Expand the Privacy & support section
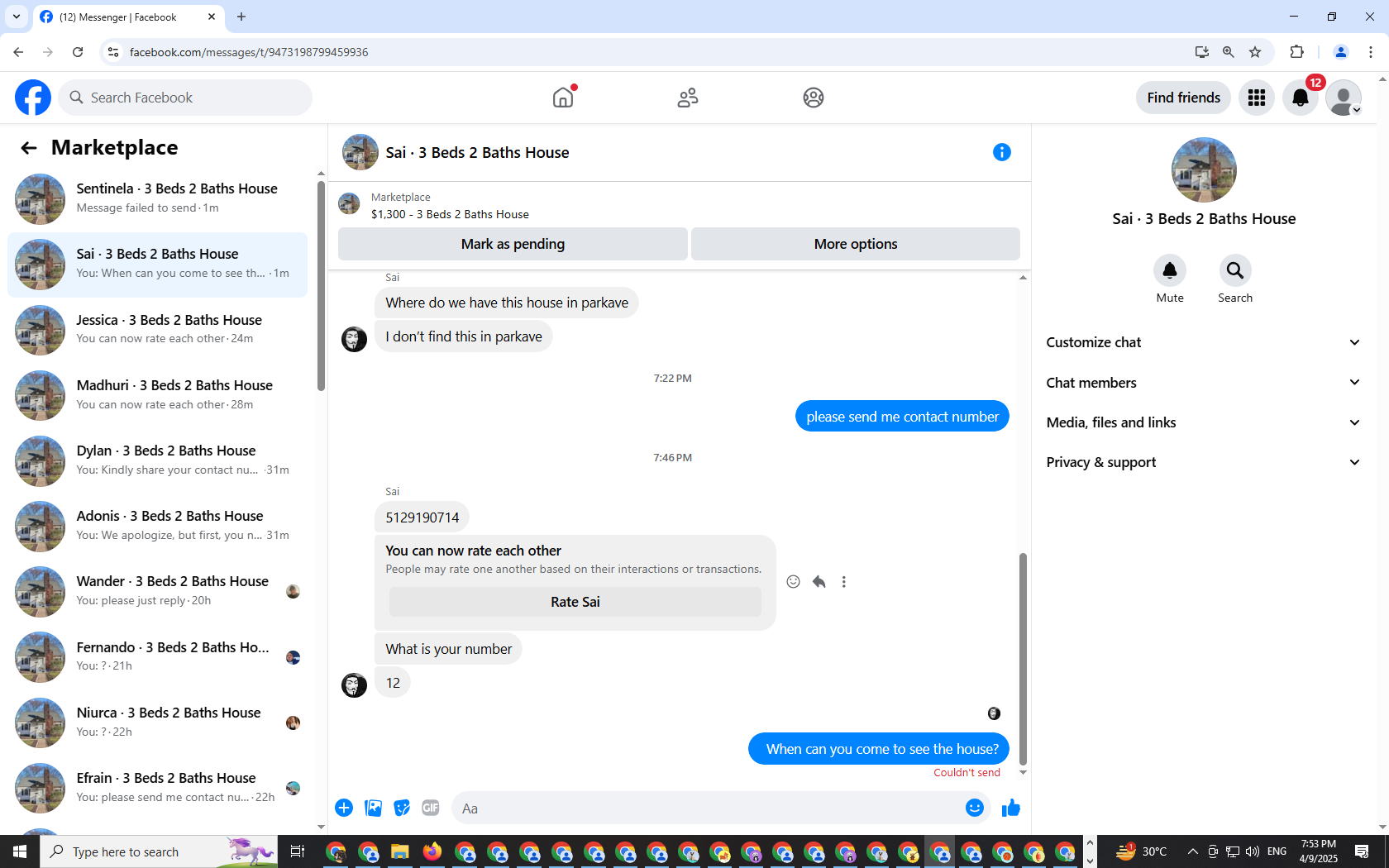 (x=1204, y=462)
